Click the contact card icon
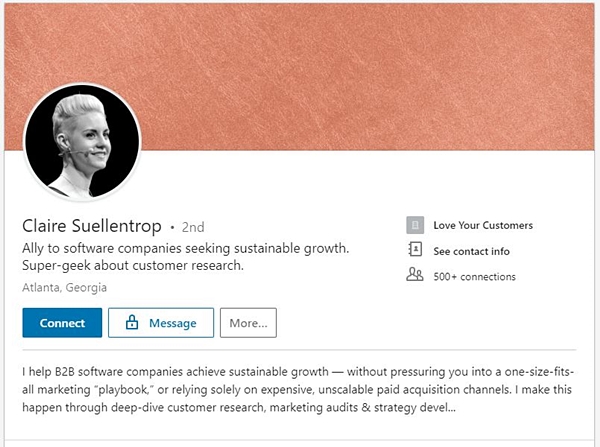600x447 pixels. [415, 250]
